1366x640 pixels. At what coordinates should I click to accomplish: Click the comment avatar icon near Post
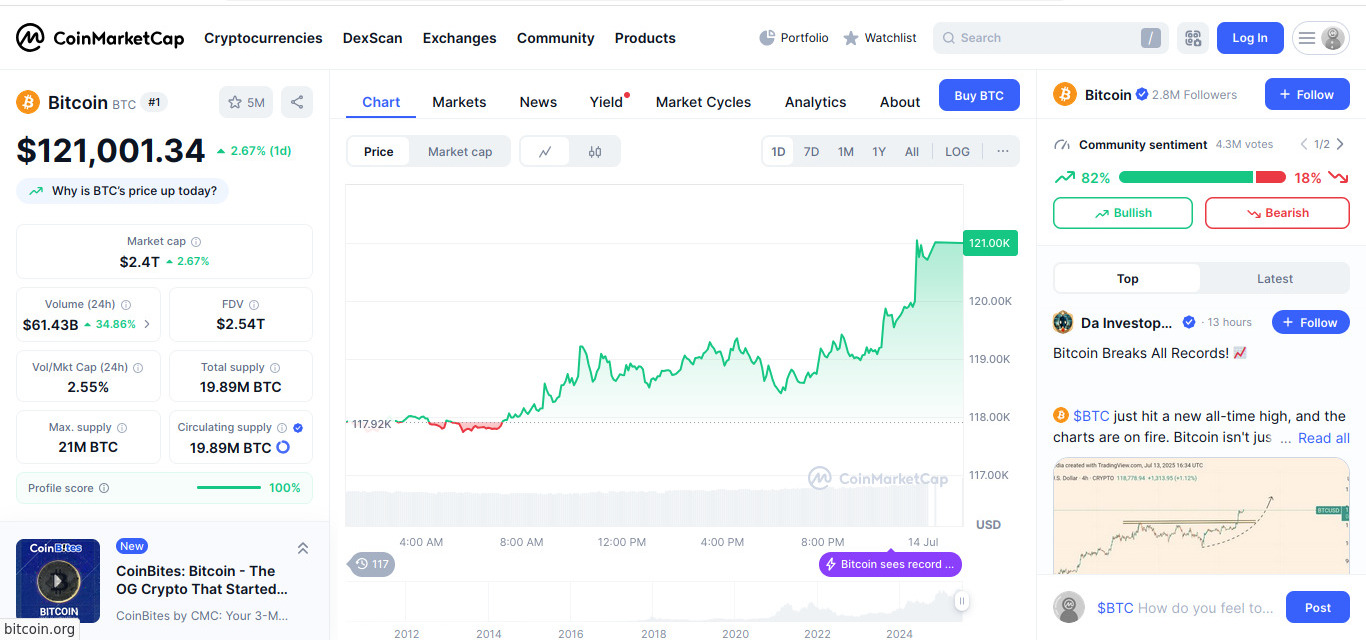(x=1070, y=607)
